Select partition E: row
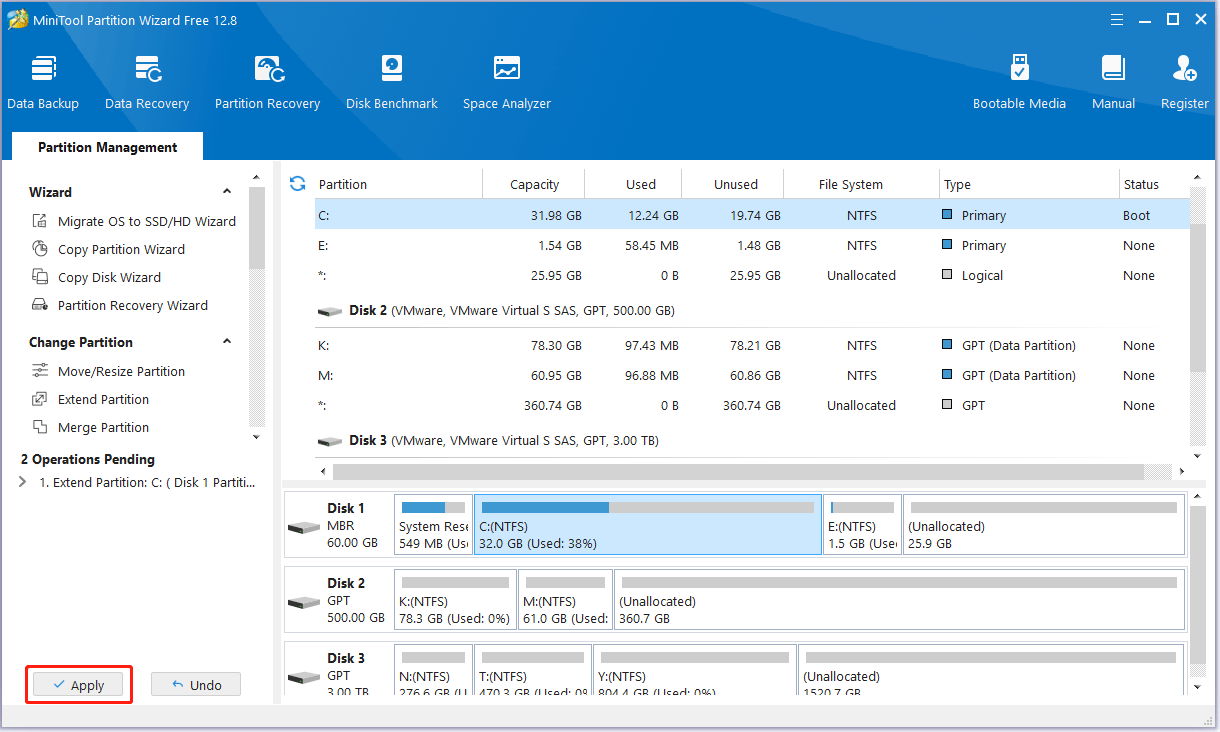Screen dimensions: 1220x732 751,245
